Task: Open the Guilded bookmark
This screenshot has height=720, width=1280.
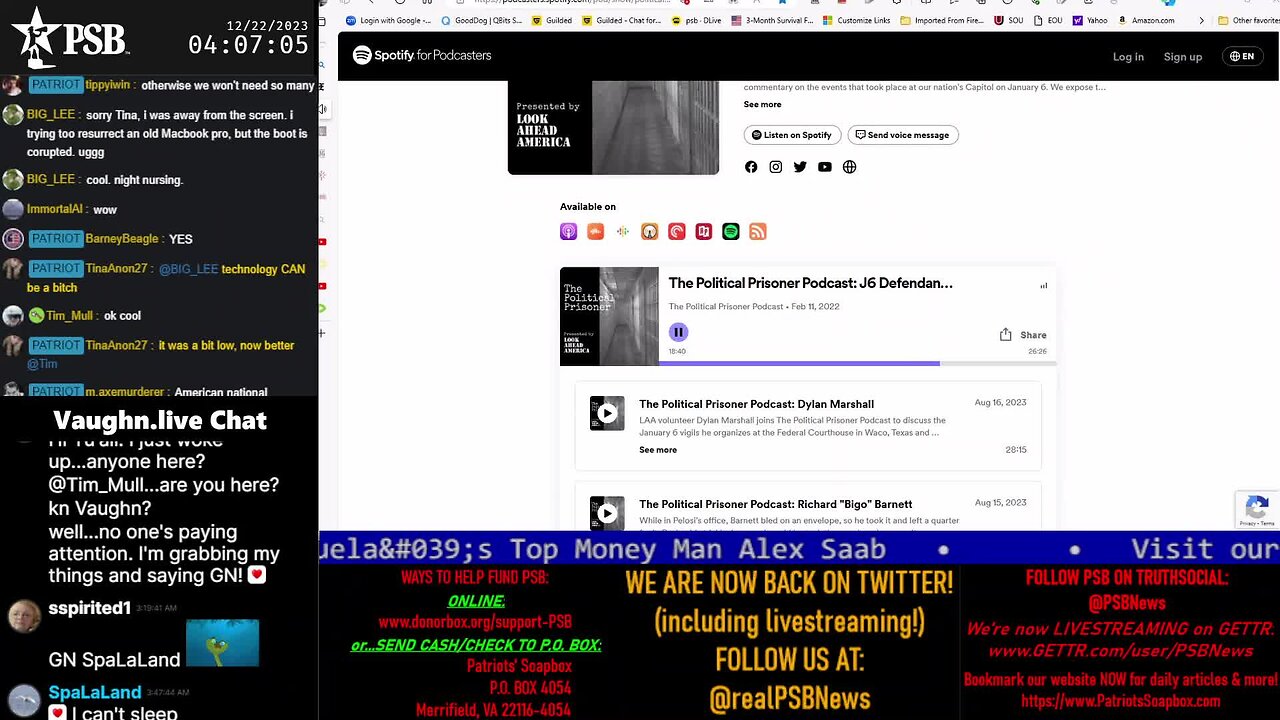Action: tap(552, 20)
